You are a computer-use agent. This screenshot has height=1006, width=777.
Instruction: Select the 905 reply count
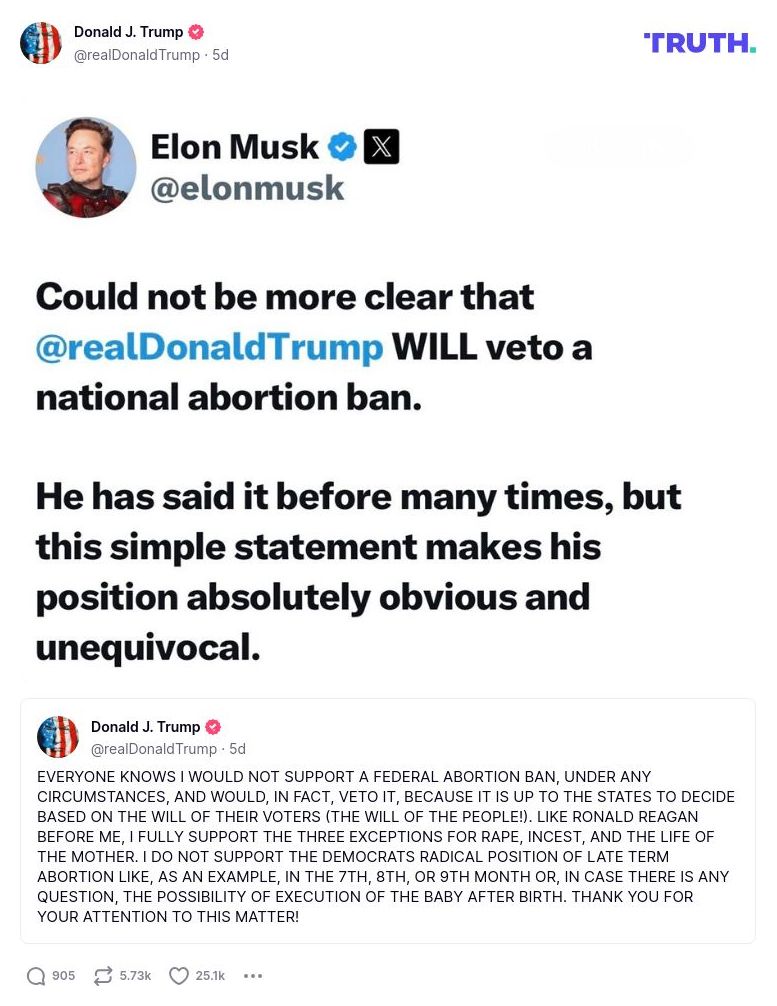pos(63,975)
